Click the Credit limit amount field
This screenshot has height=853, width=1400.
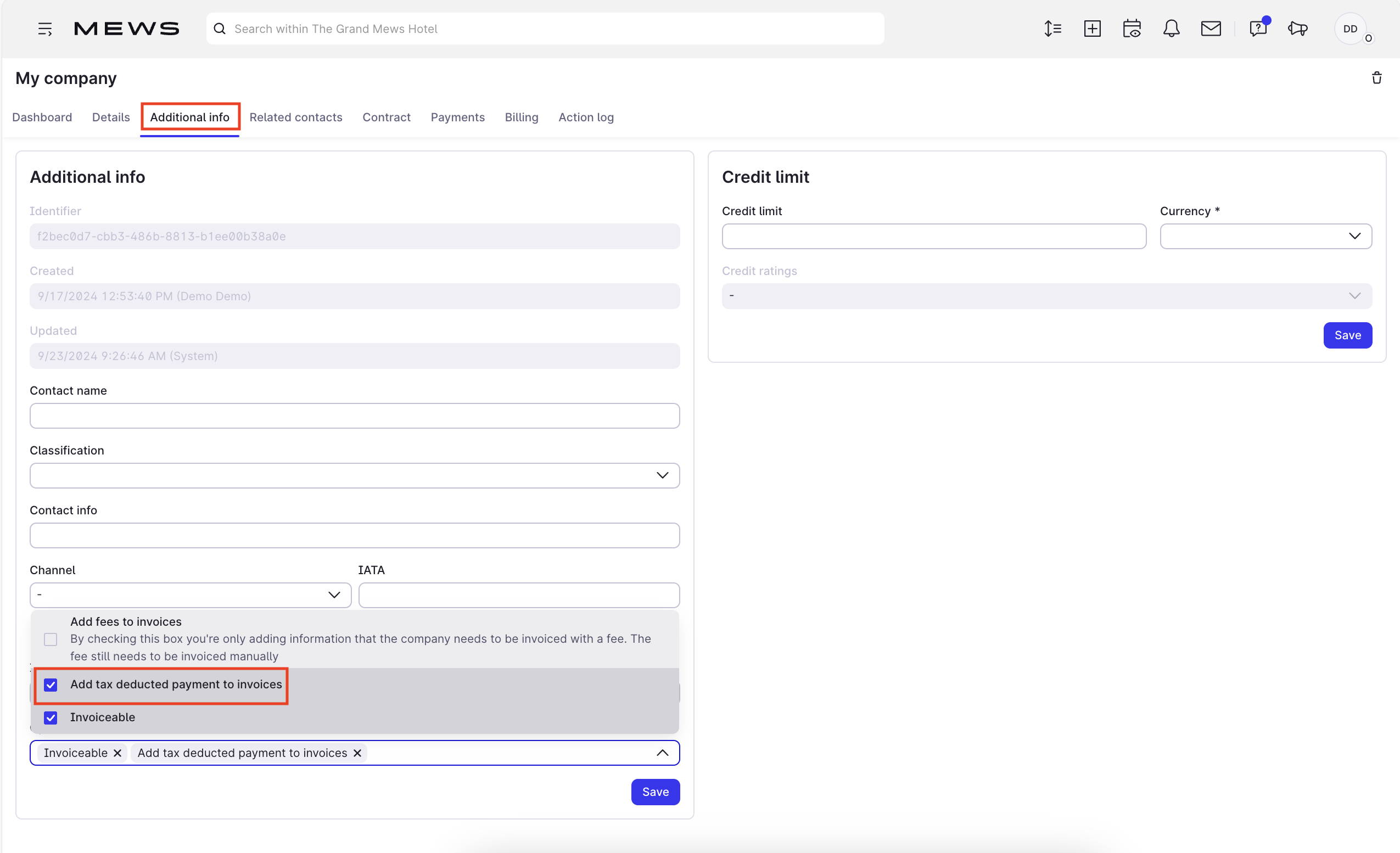click(934, 236)
